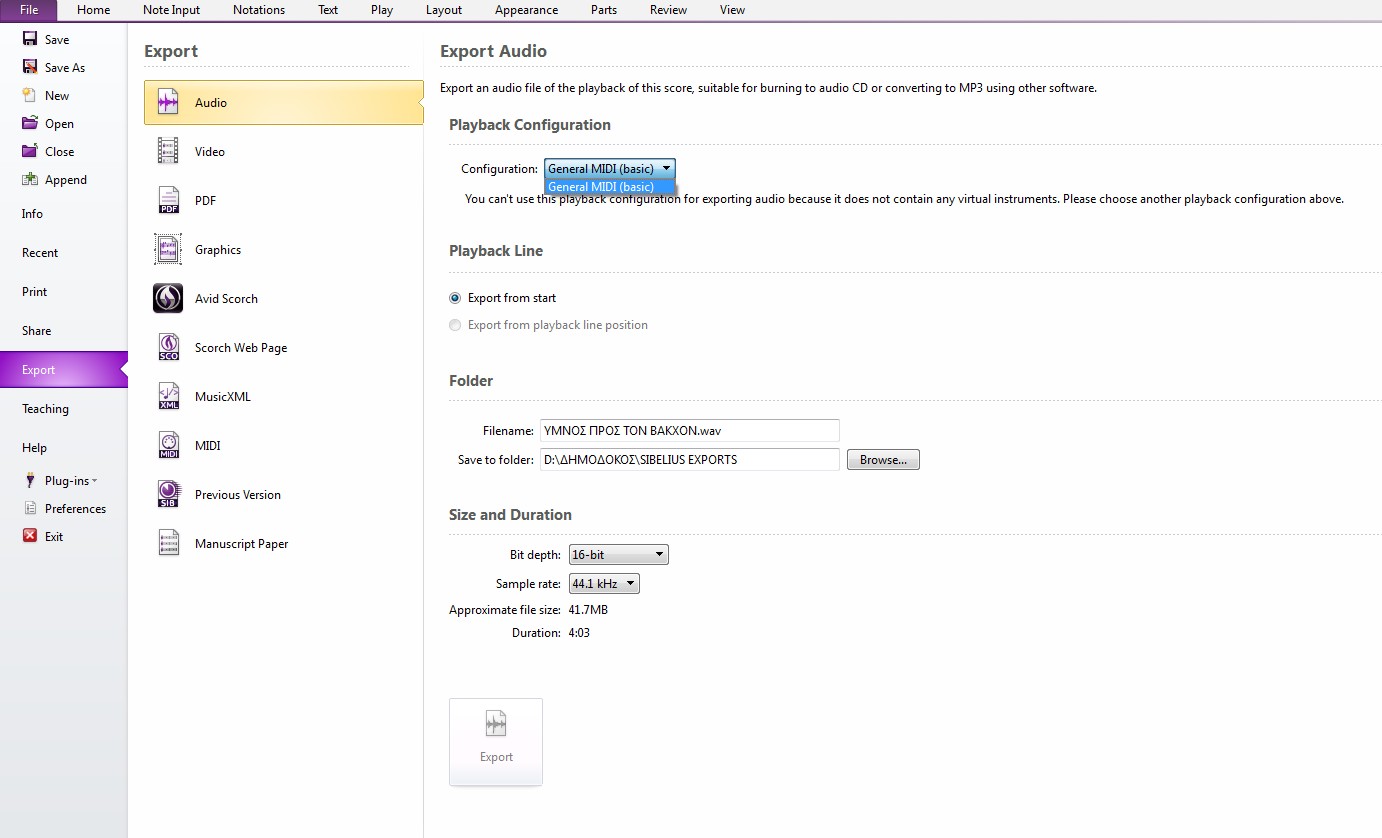Expand the Plug-ins submenu arrow
The width and height of the screenshot is (1382, 838).
(x=94, y=481)
